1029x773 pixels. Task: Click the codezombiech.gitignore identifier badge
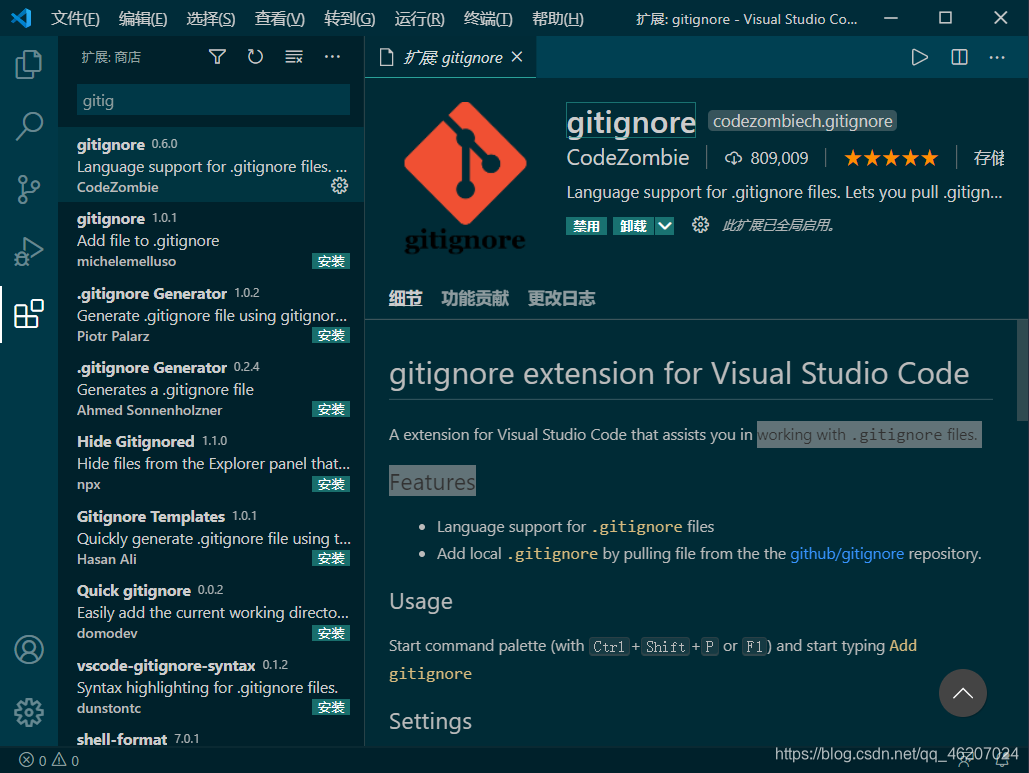pos(803,121)
